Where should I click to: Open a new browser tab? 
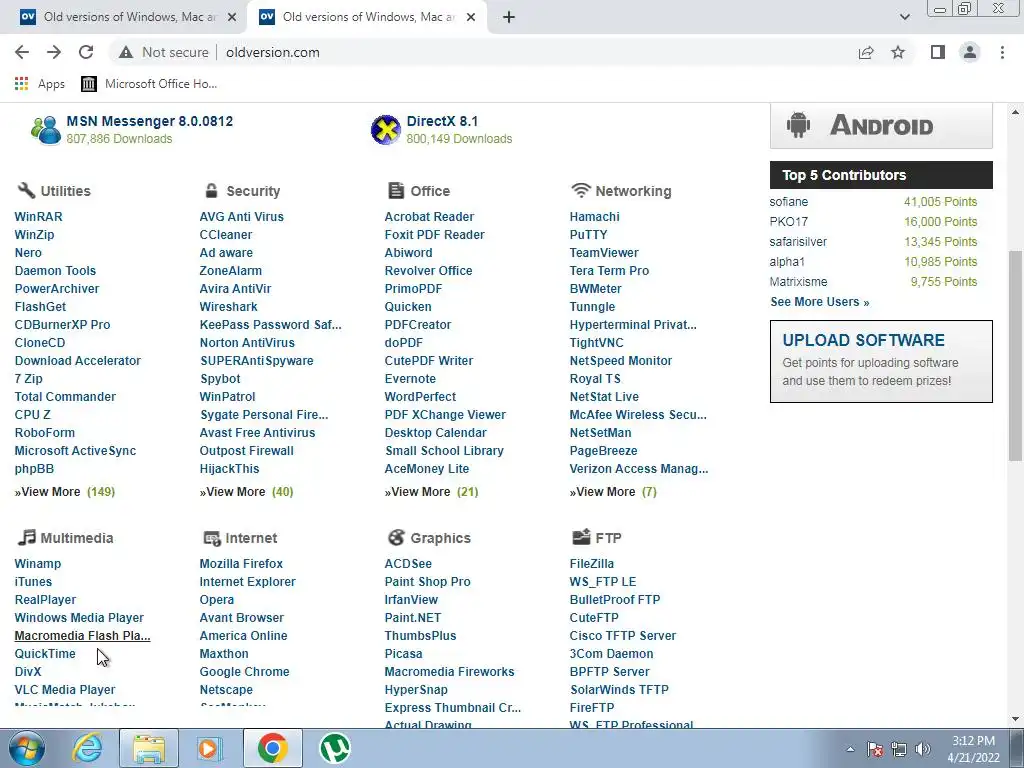(509, 17)
